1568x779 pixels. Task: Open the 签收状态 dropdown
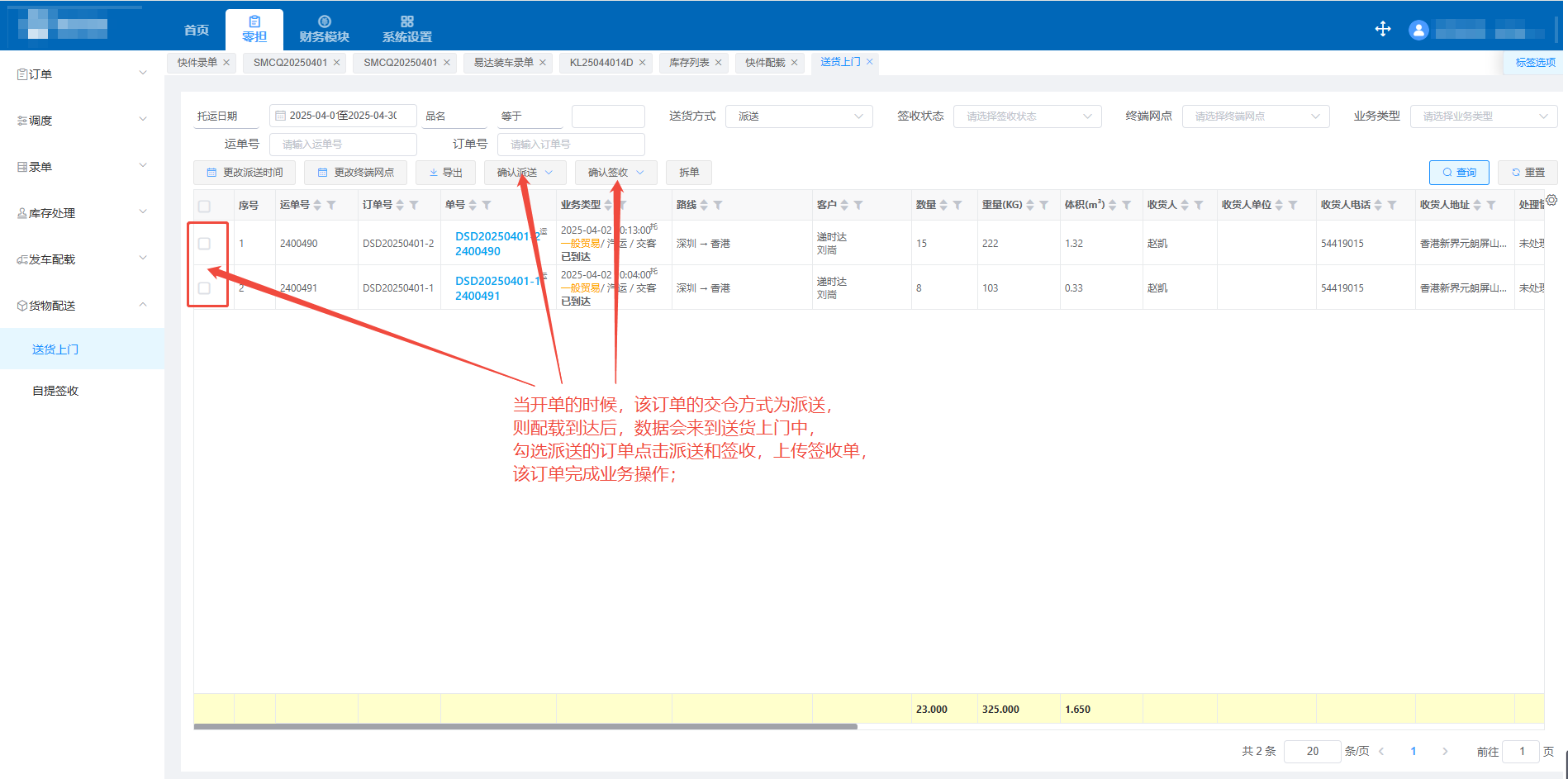[1027, 116]
